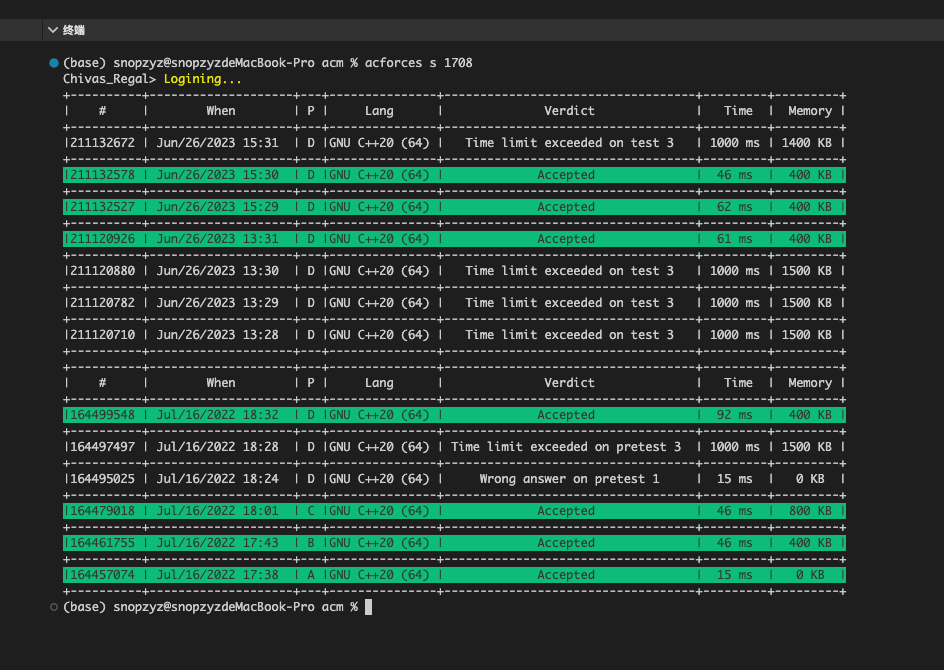This screenshot has height=670, width=944.
Task: Click submission ID 211132672
Action: point(102,143)
